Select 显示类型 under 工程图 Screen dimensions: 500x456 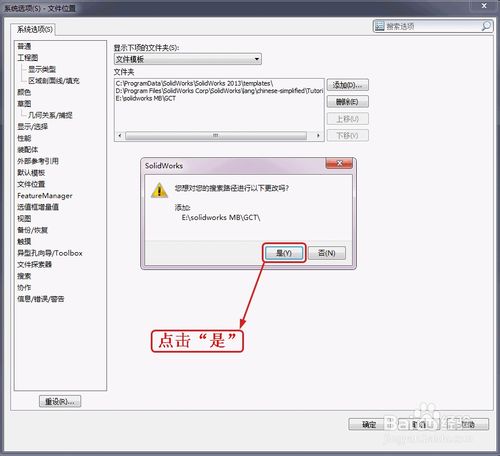42,69
